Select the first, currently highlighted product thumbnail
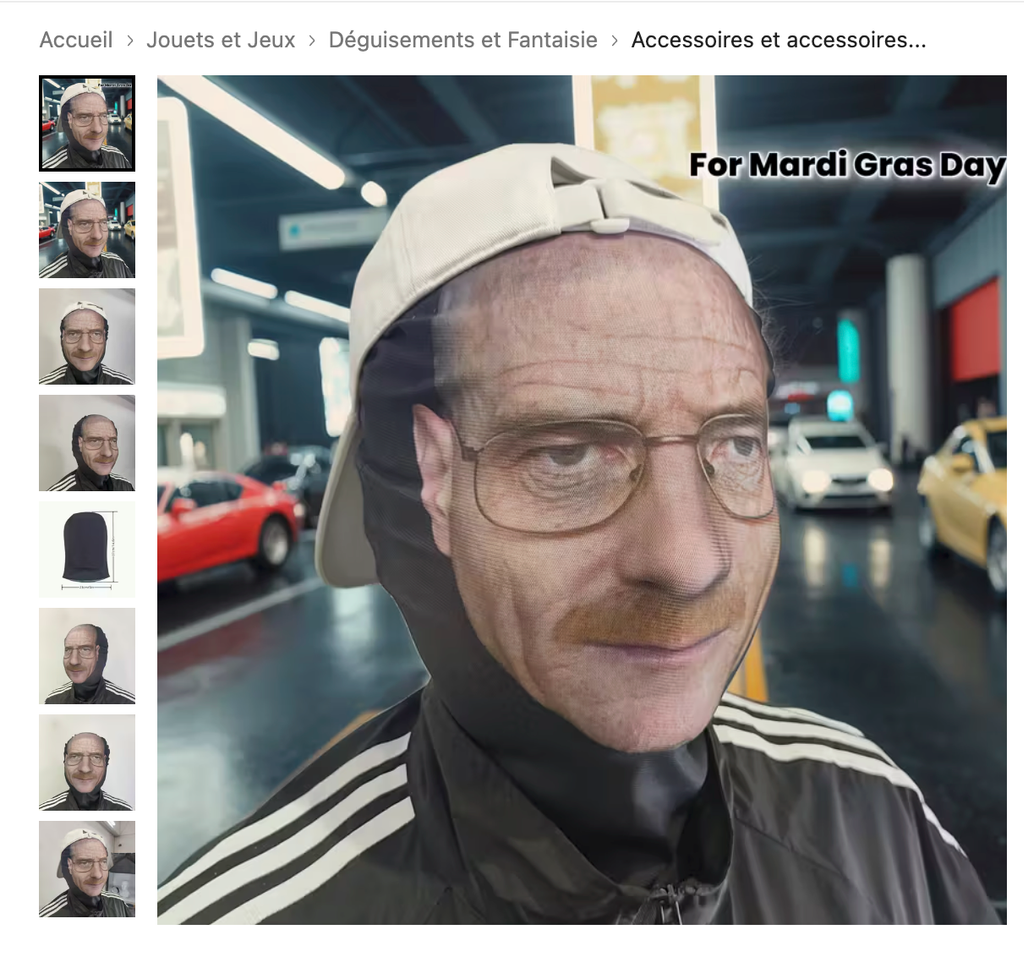Viewport: 1024px width, 957px height. pyautogui.click(x=87, y=123)
